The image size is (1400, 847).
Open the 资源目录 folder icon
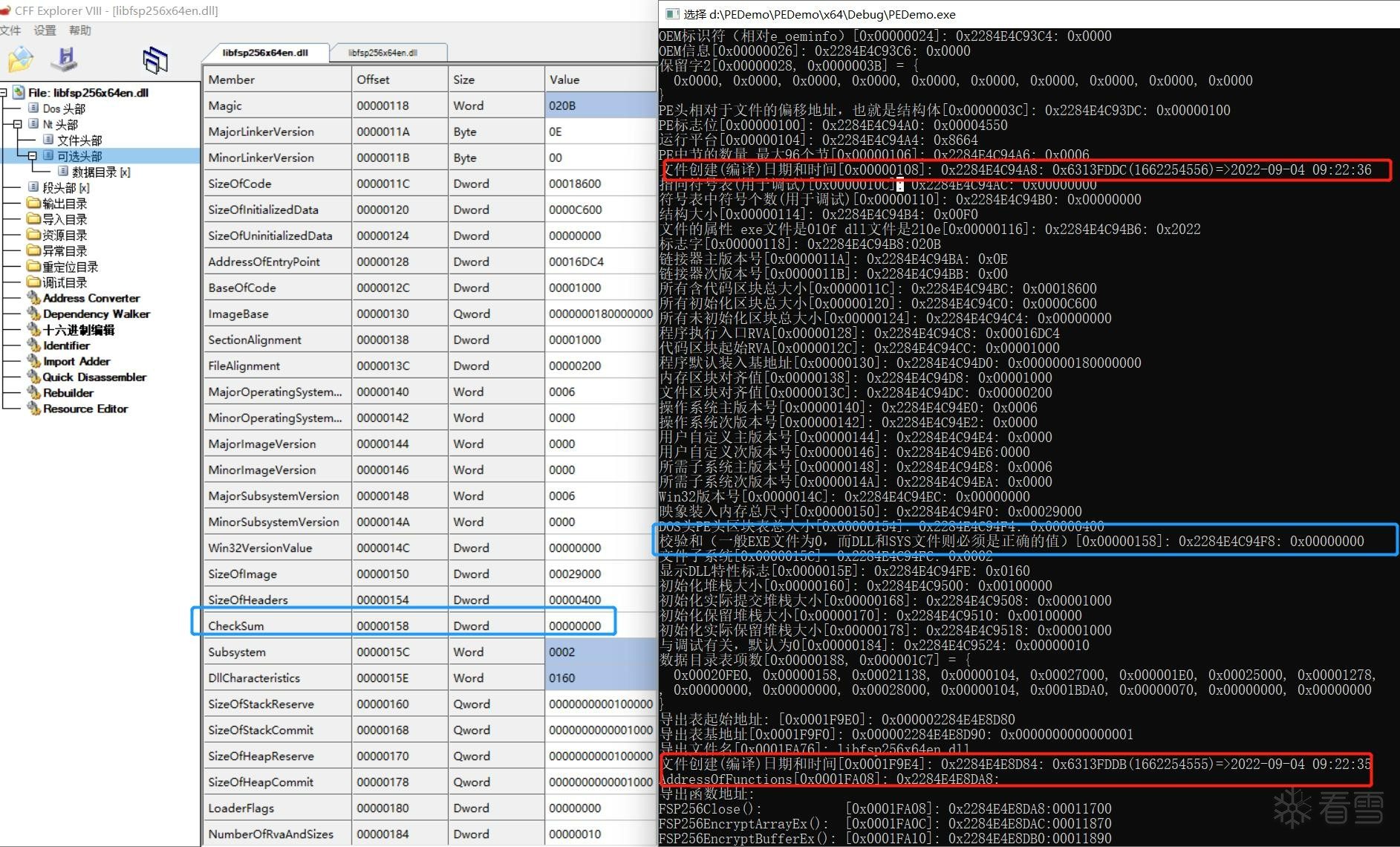pos(33,235)
